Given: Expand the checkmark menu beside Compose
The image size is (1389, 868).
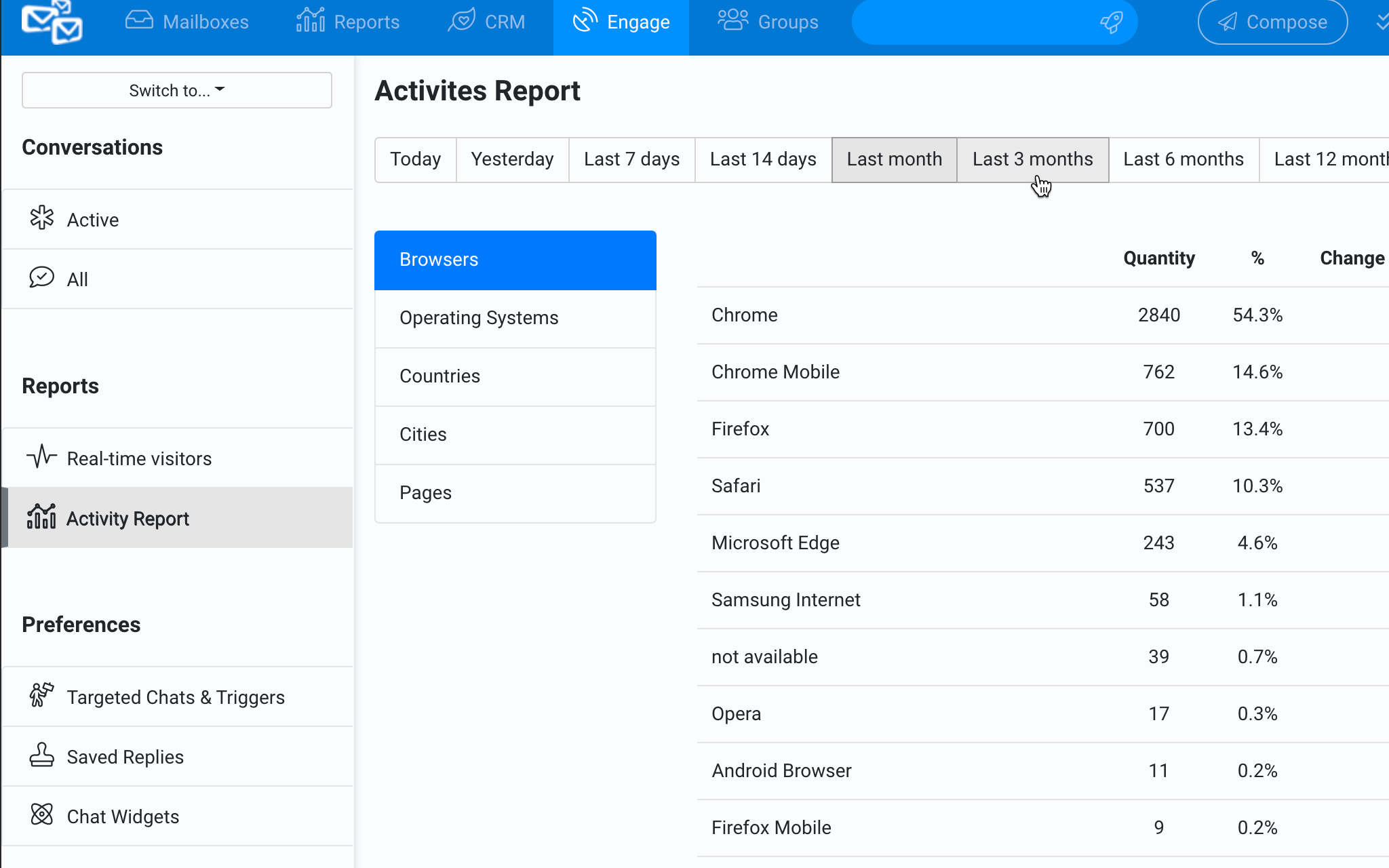Looking at the screenshot, I should [1381, 22].
